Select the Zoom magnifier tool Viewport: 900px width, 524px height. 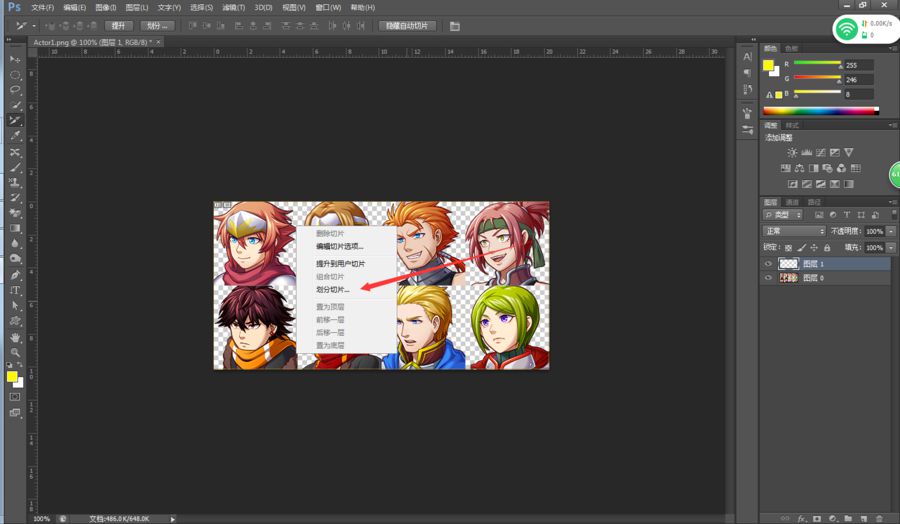tap(15, 352)
